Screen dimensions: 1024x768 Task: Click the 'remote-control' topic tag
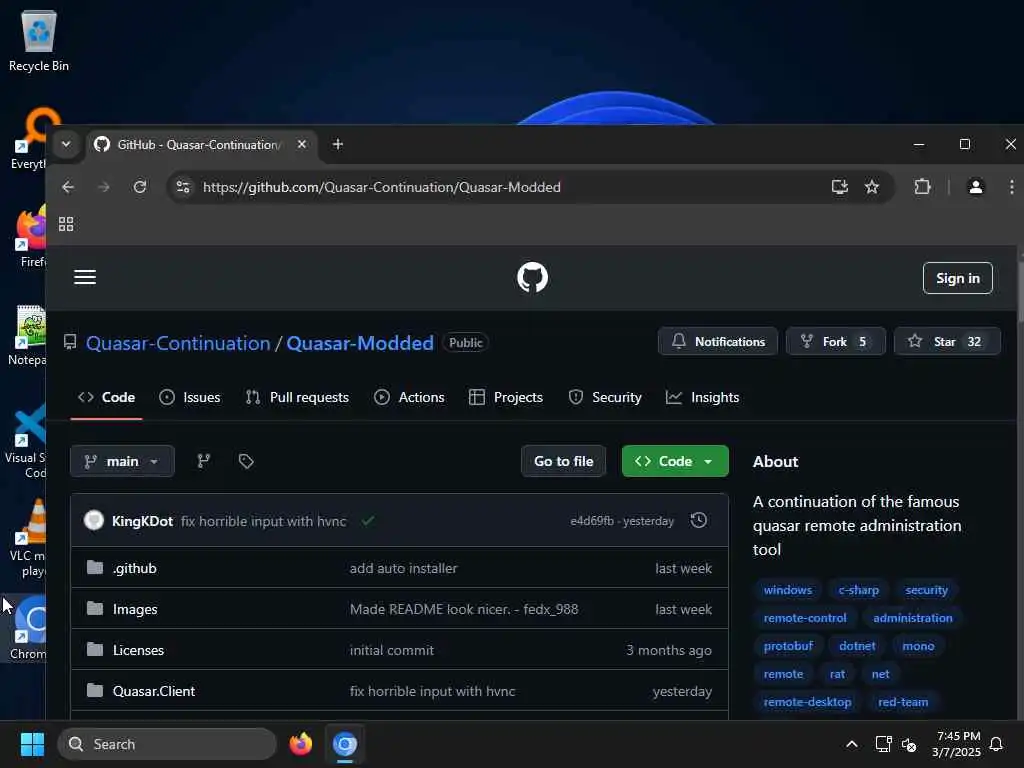click(x=805, y=618)
